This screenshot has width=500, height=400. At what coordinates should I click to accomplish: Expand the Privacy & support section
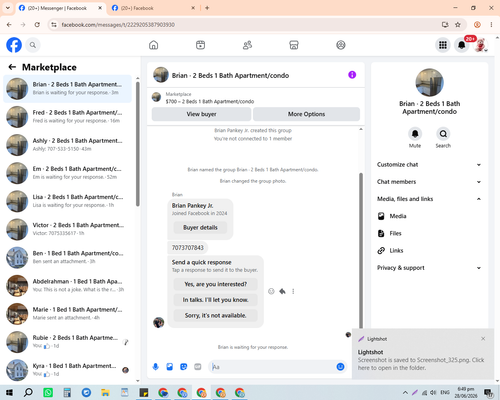click(x=430, y=268)
